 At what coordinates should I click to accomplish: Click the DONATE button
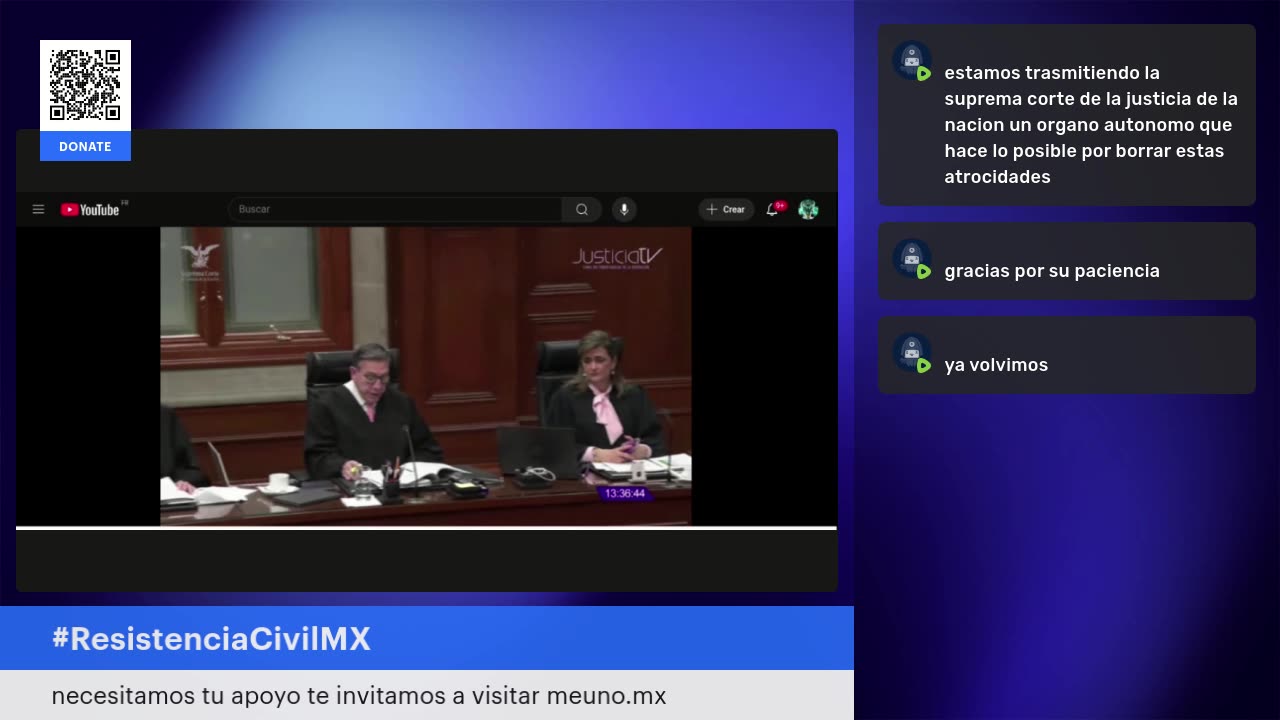tap(85, 146)
